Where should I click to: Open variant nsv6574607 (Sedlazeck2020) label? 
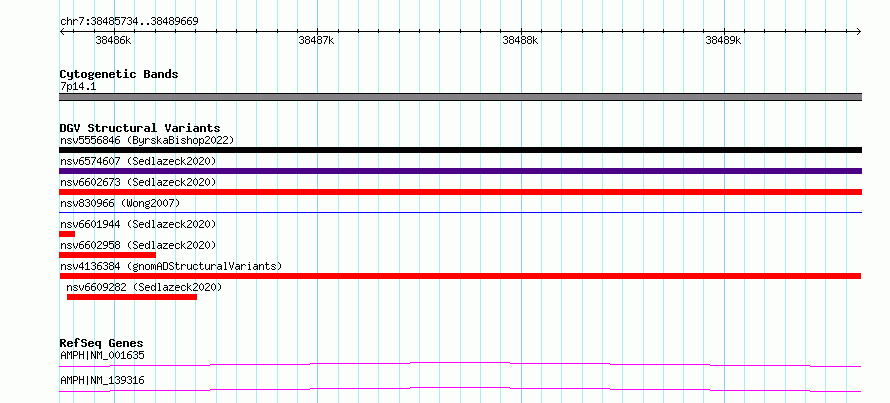click(138, 161)
